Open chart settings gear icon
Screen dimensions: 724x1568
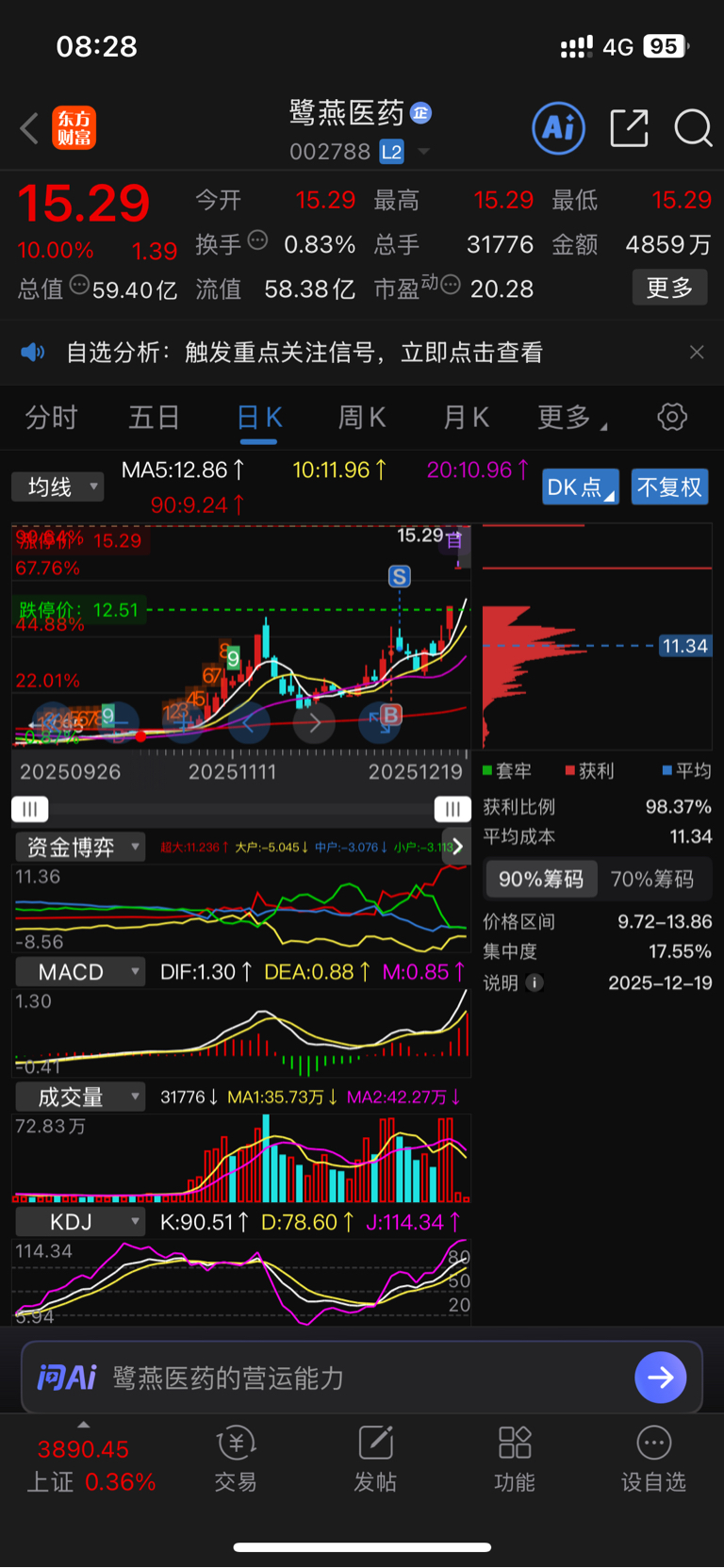672,417
